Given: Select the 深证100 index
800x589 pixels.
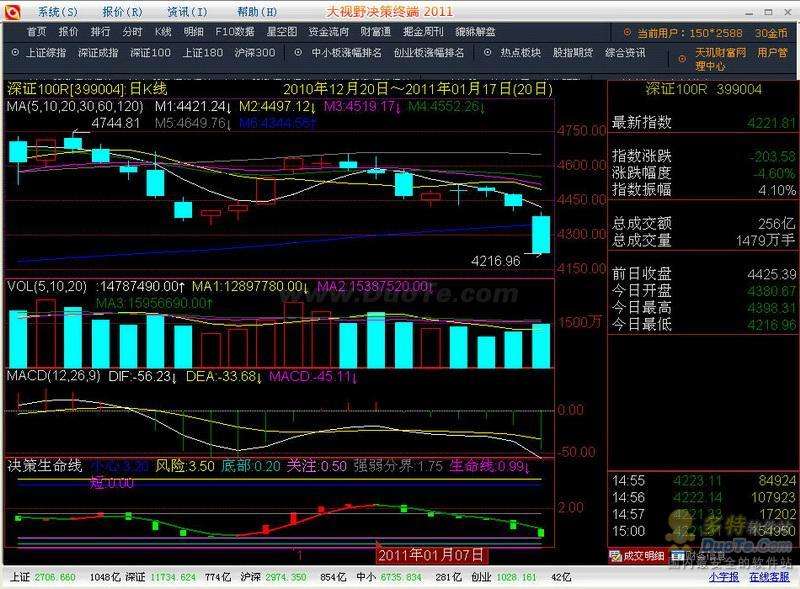Looking at the screenshot, I should coord(151,53).
